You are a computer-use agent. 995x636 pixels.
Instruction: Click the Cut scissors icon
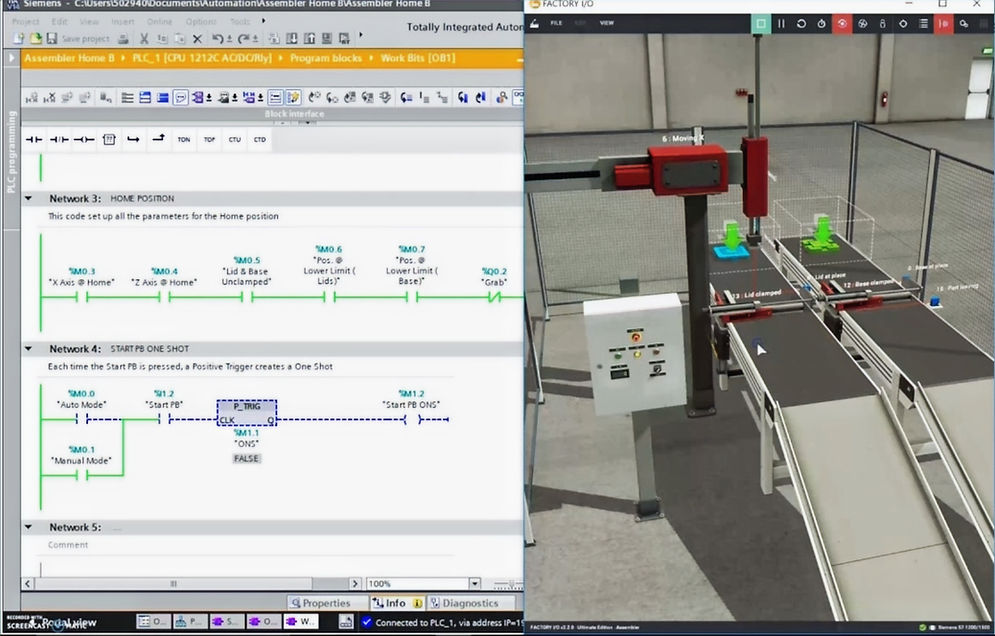144,39
